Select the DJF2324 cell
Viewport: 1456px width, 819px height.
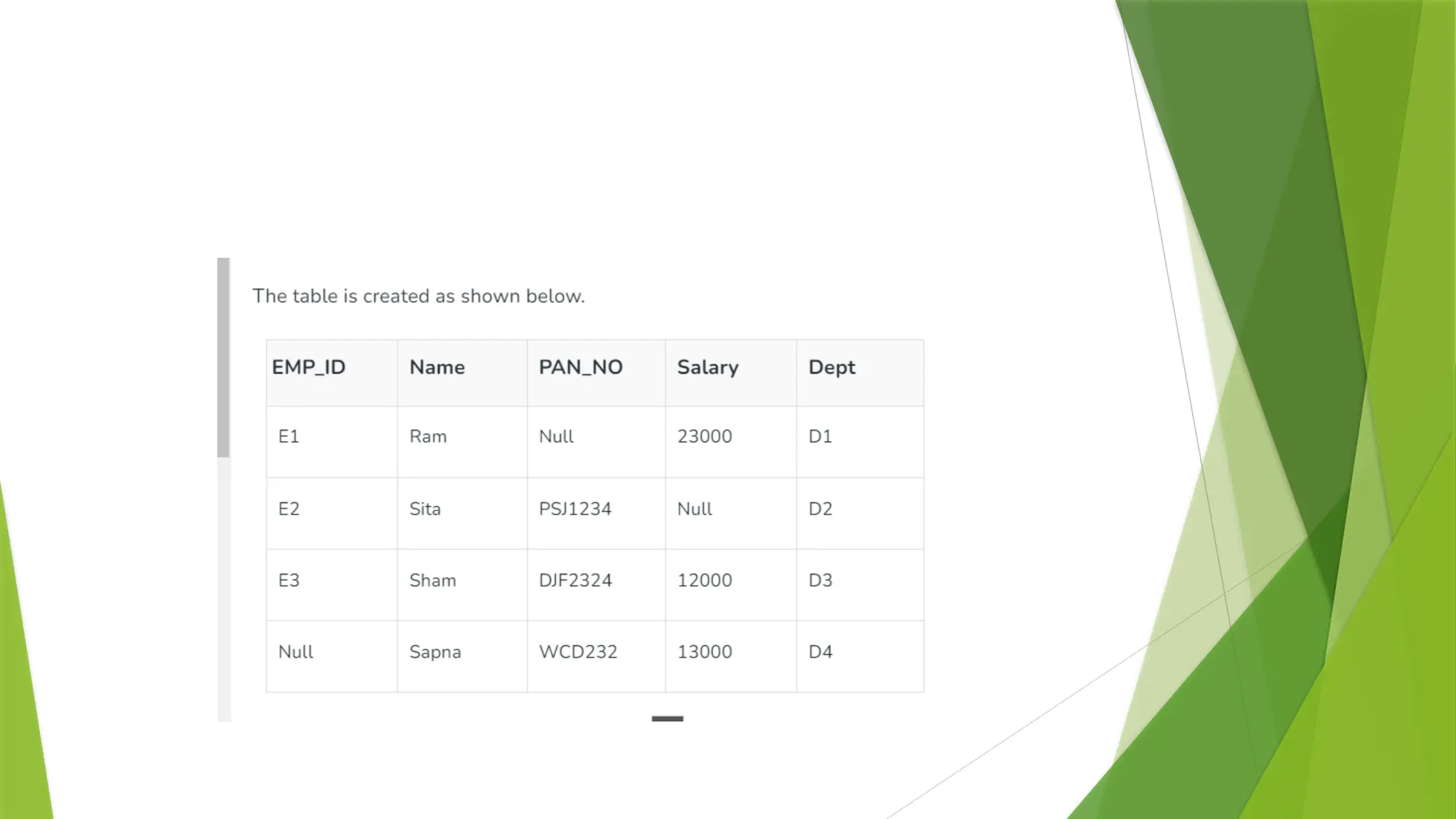(x=574, y=581)
